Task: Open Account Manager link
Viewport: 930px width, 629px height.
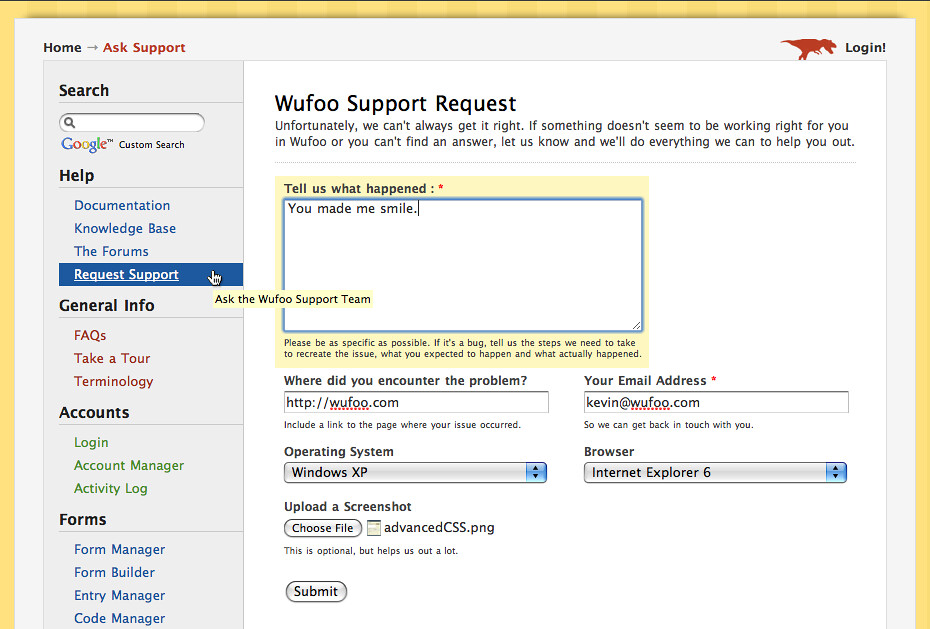Action: click(x=129, y=465)
